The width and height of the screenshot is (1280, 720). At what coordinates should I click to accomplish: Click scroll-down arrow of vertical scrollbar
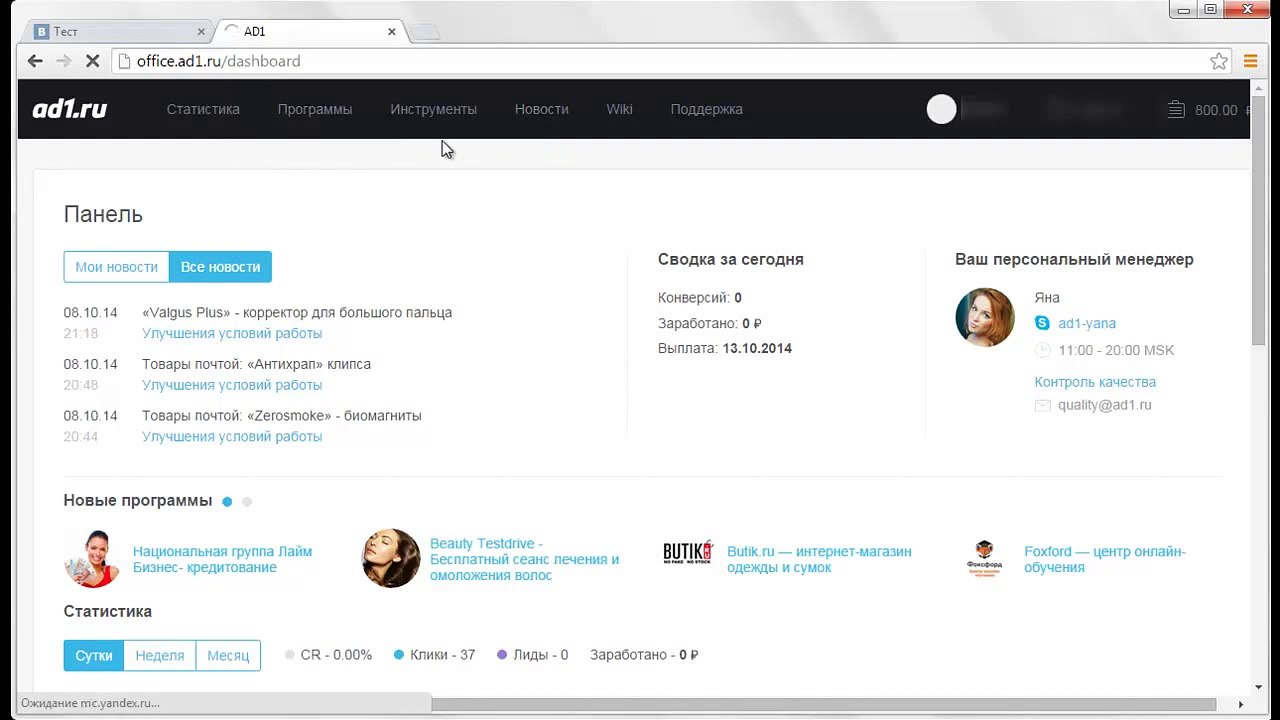(1258, 688)
